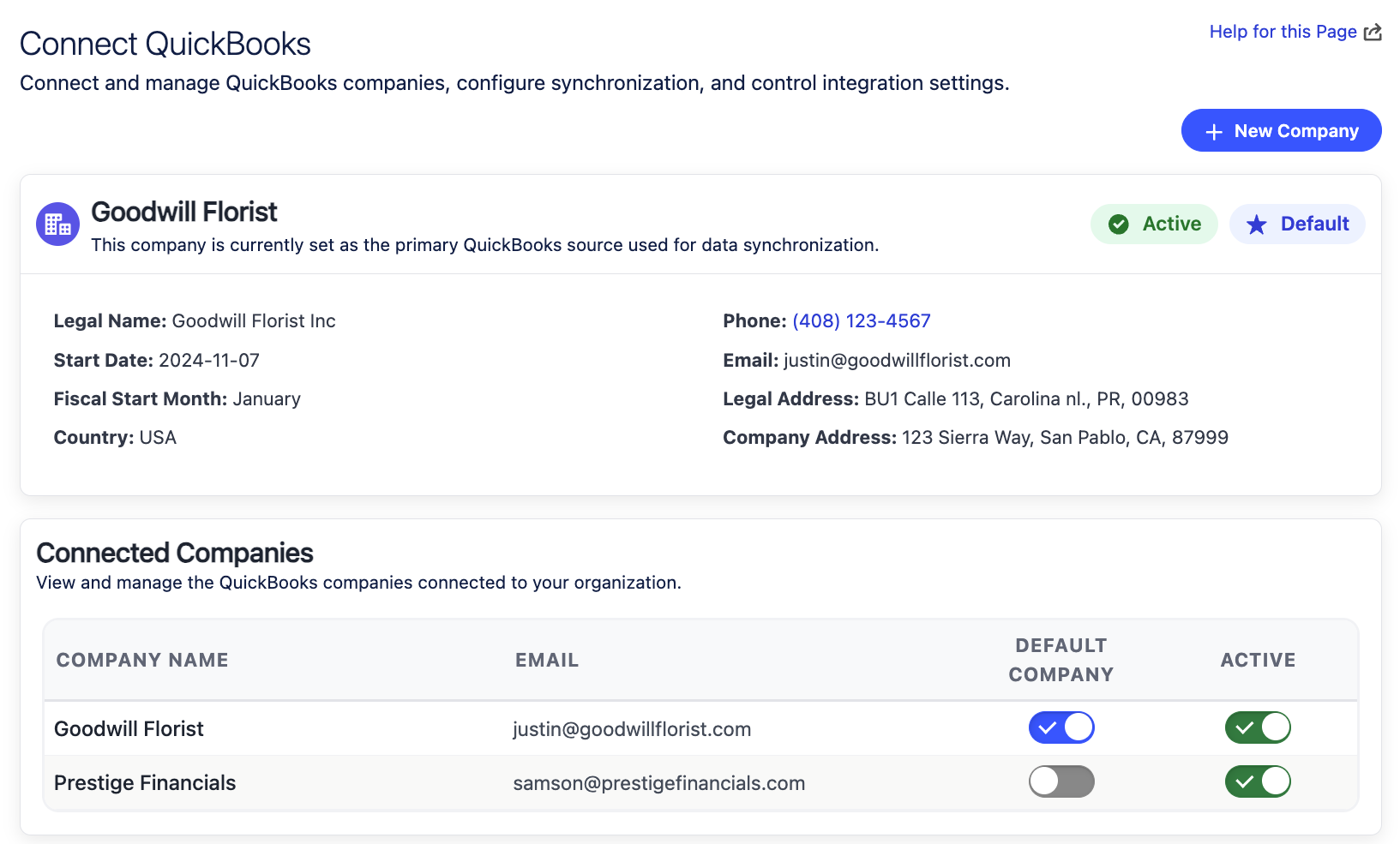
Task: Click the samson@prestigefinancials.com table cell
Action: click(x=659, y=783)
